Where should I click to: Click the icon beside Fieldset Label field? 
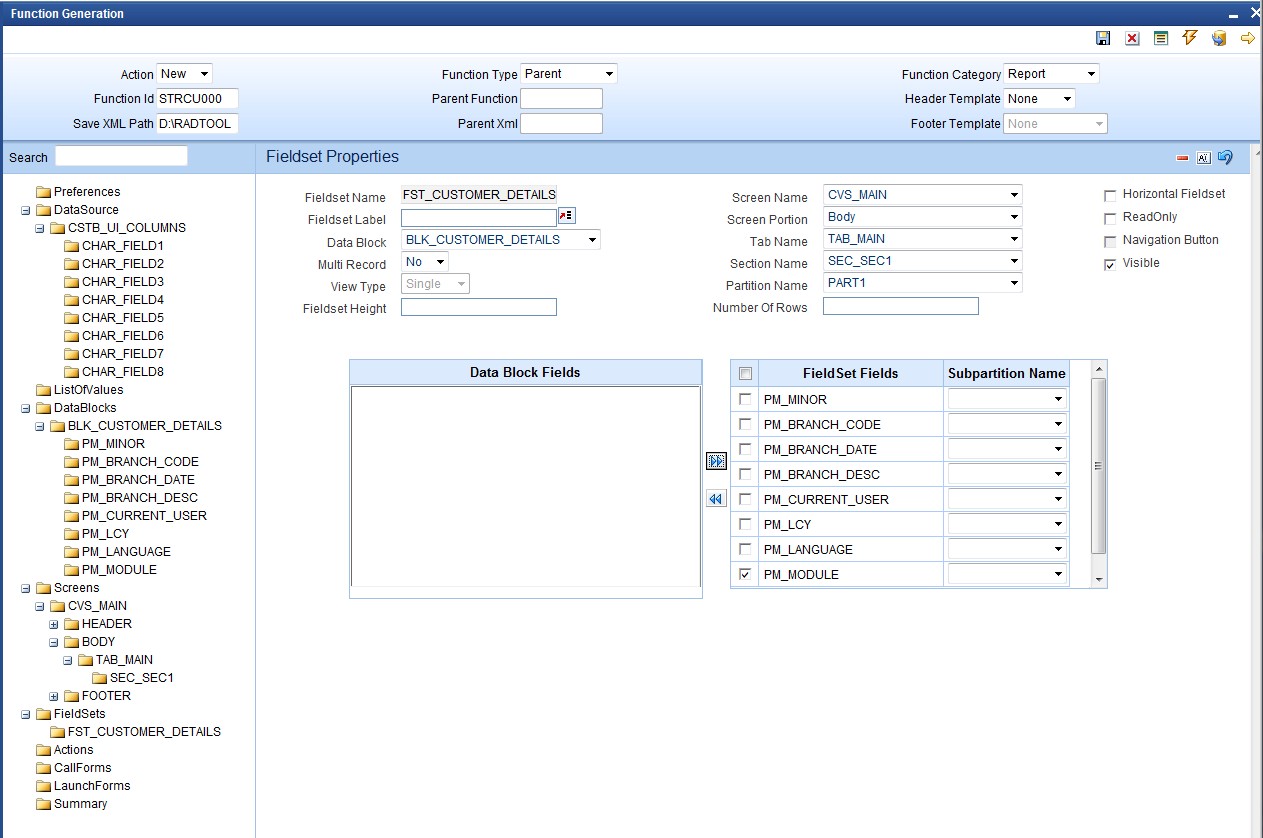[x=567, y=217]
